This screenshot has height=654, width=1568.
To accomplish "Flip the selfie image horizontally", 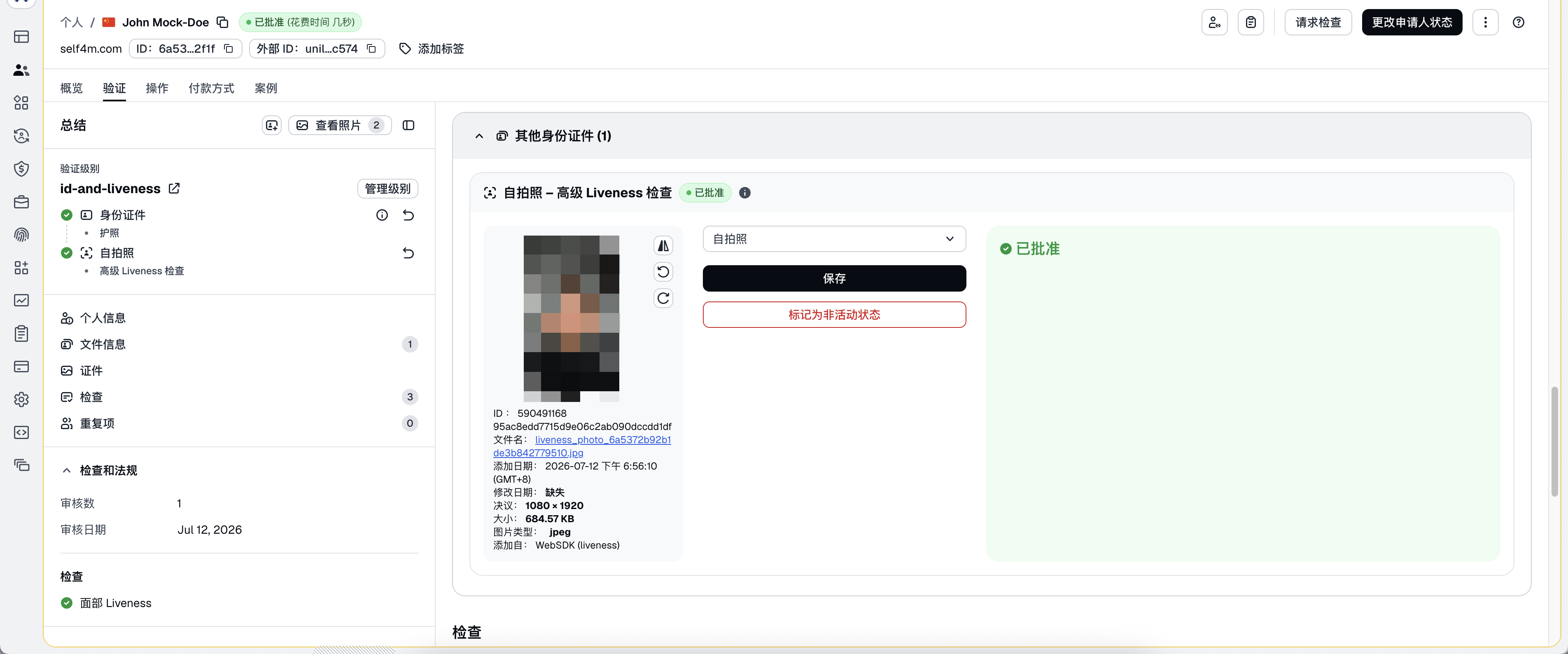I will click(x=663, y=246).
